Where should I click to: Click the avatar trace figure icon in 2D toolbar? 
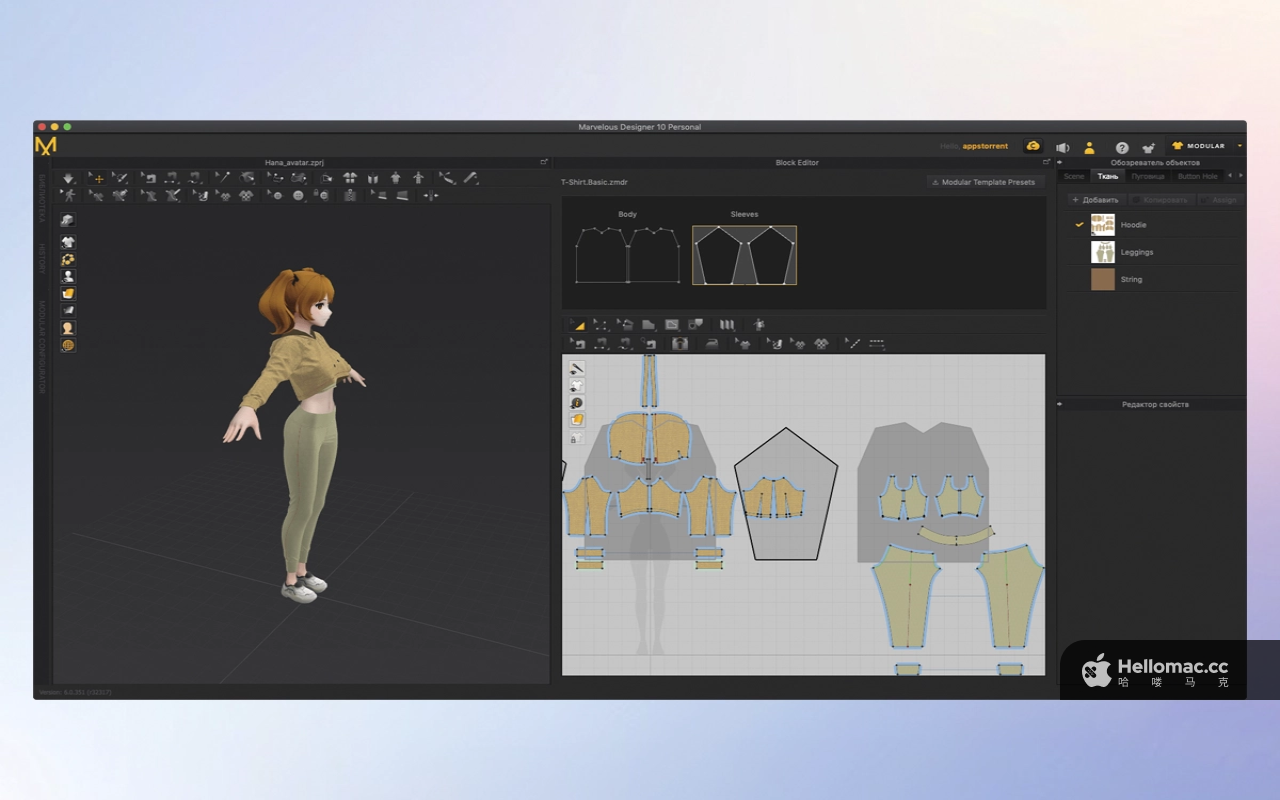coord(759,324)
